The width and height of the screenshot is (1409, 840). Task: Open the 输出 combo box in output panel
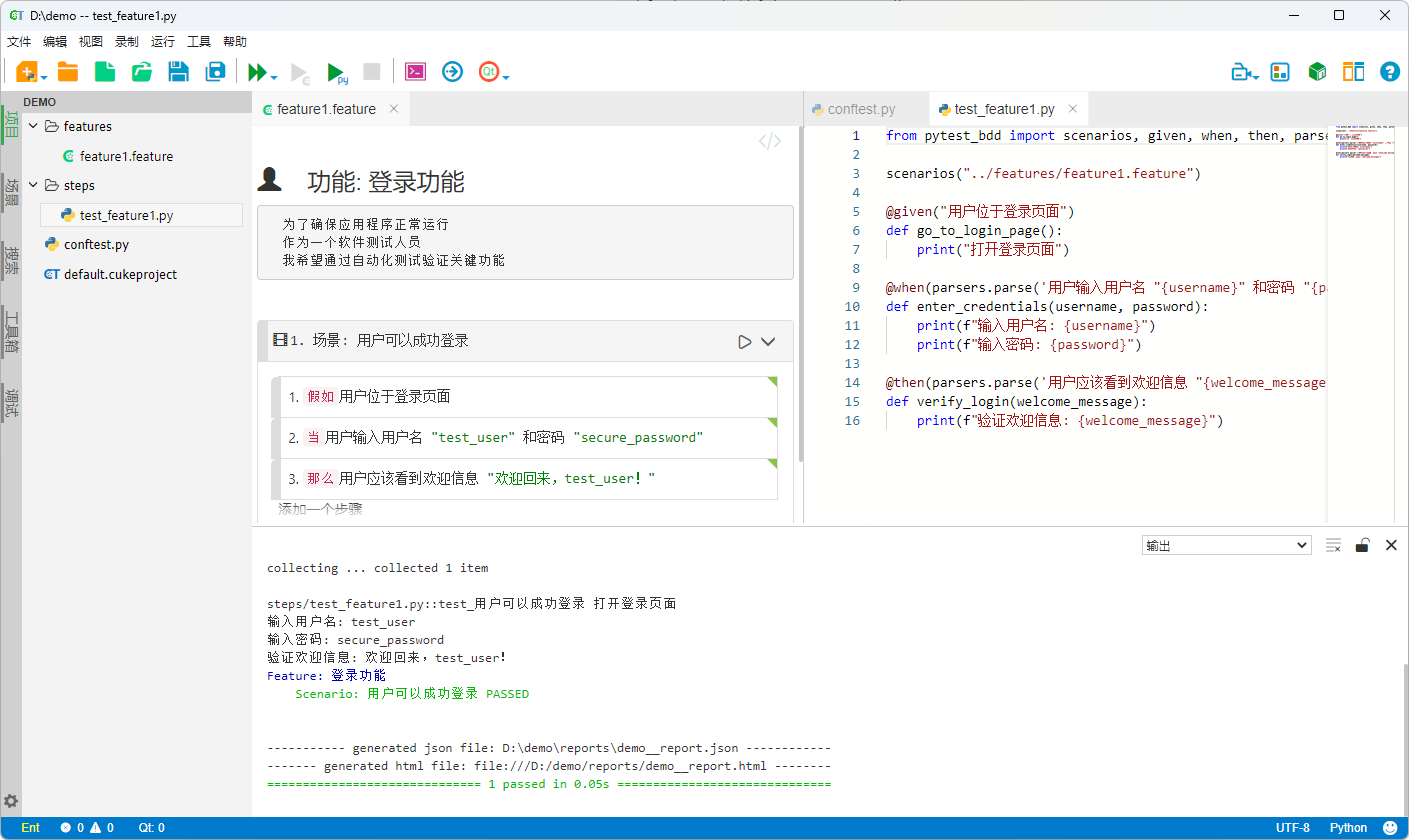(1227, 545)
